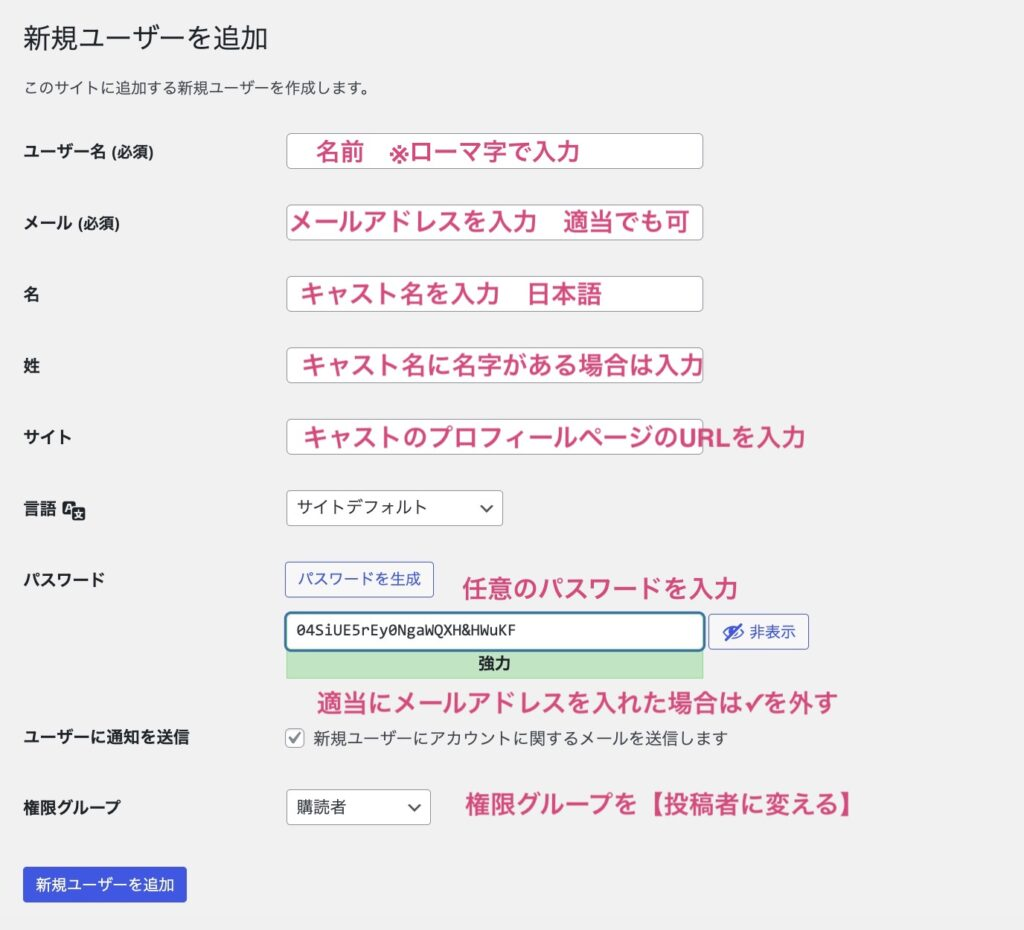Viewport: 1024px width, 930px height.
Task: Click the 権限グループ field label
Action: [x=71, y=807]
